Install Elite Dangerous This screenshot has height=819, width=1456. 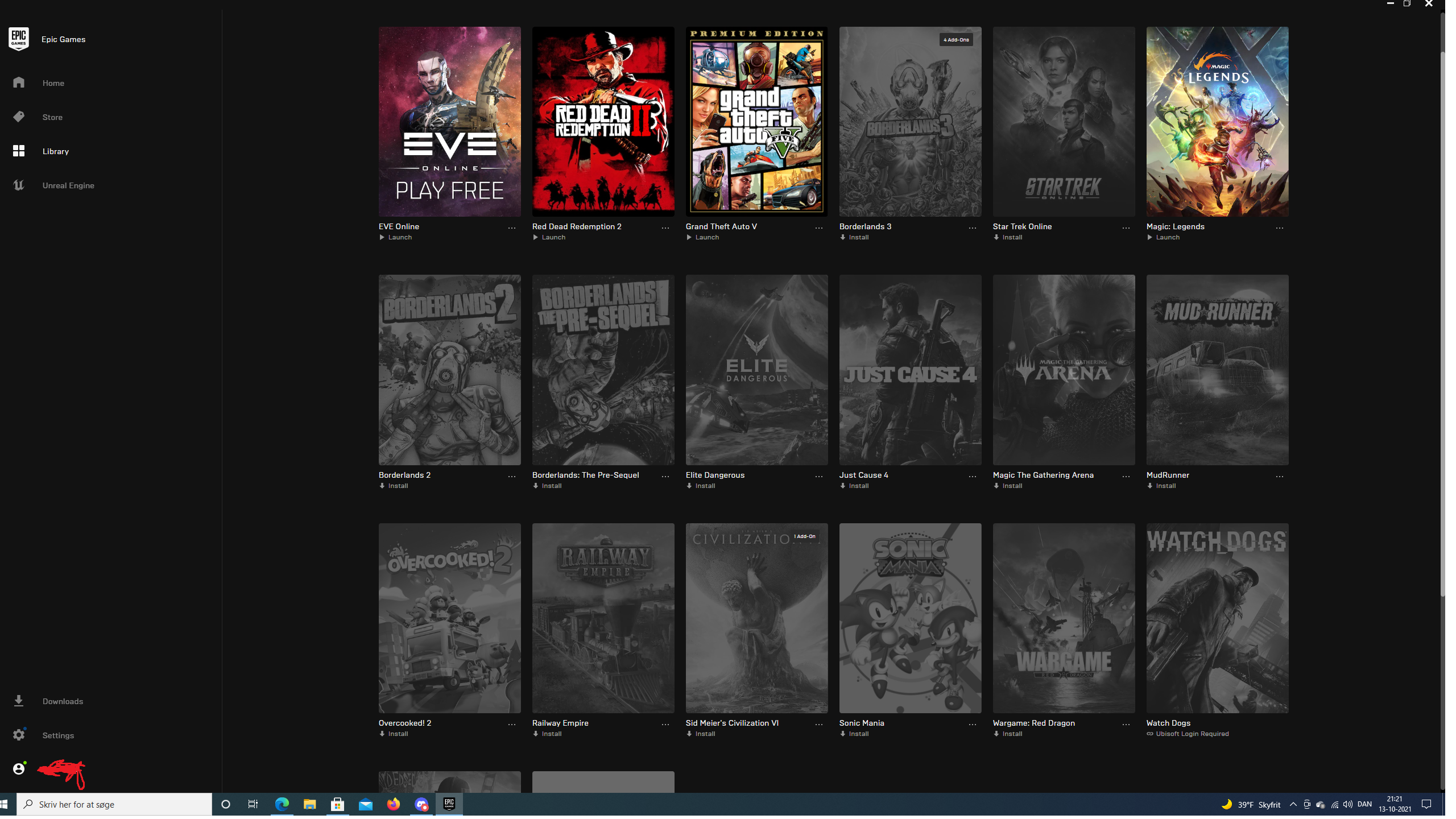pyautogui.click(x=701, y=486)
